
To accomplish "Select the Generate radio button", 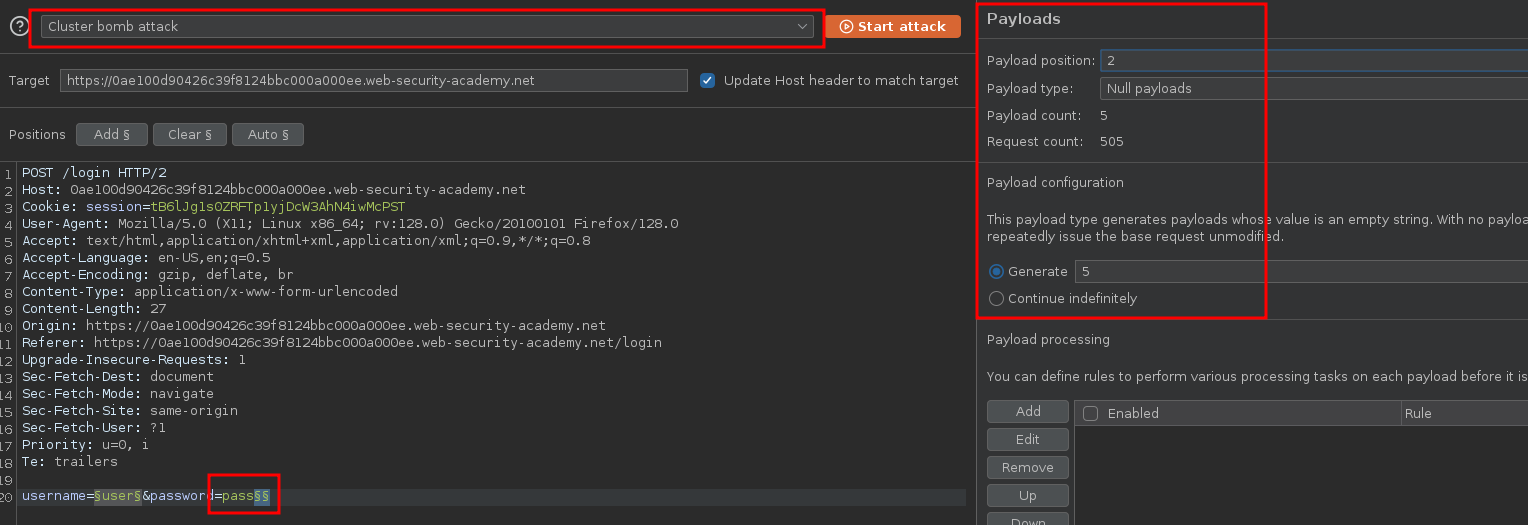I will point(996,272).
